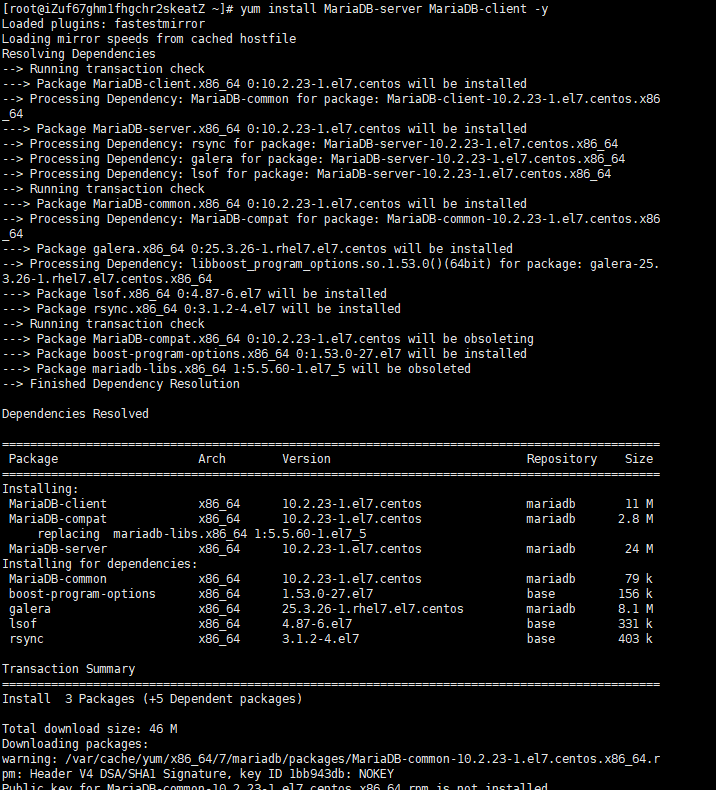Click 'Total download size: 46 M'
This screenshot has height=790, width=716.
90,729
